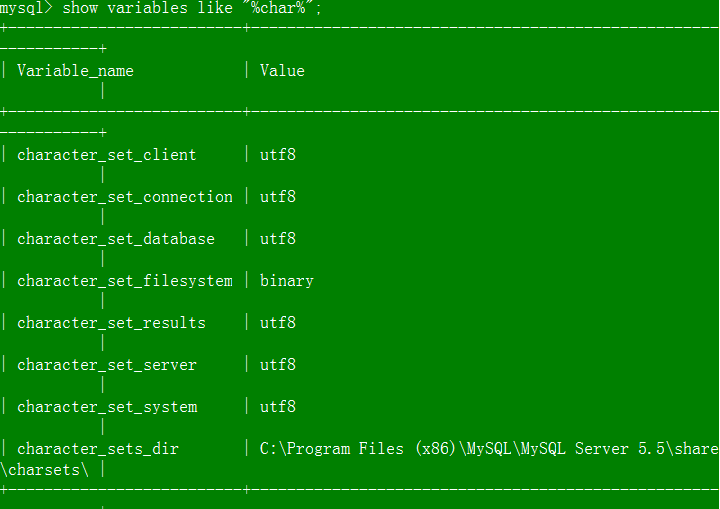Select the character_set_filesystem variable name
The image size is (720, 509).
coord(125,281)
